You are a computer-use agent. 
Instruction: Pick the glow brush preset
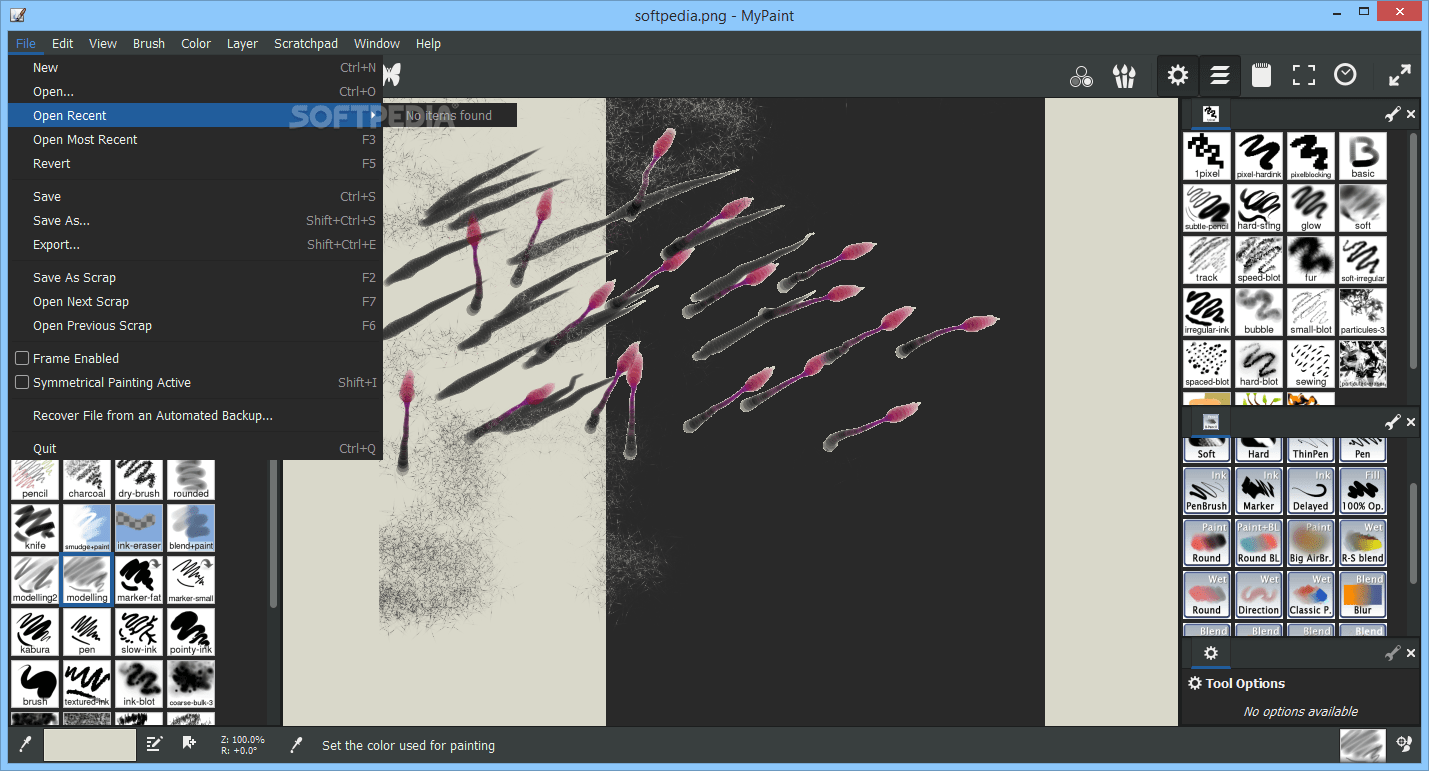(1310, 207)
